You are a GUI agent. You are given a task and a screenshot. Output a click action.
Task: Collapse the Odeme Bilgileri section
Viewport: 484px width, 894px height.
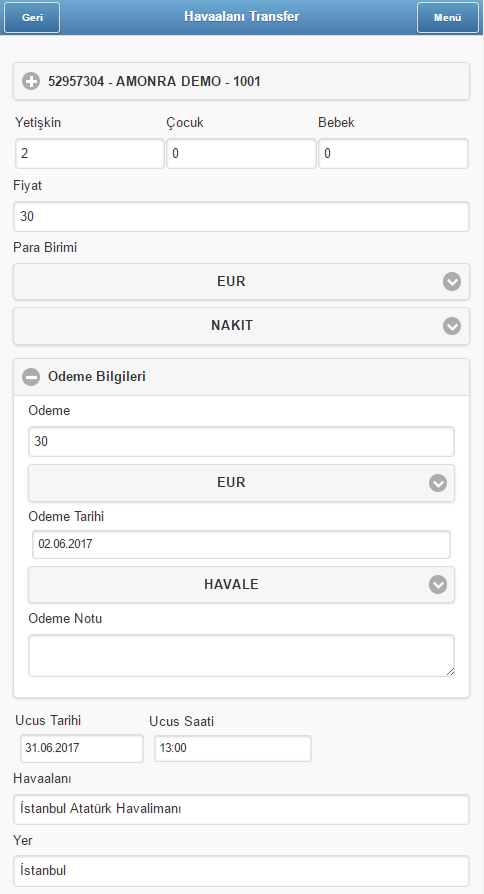point(241,377)
